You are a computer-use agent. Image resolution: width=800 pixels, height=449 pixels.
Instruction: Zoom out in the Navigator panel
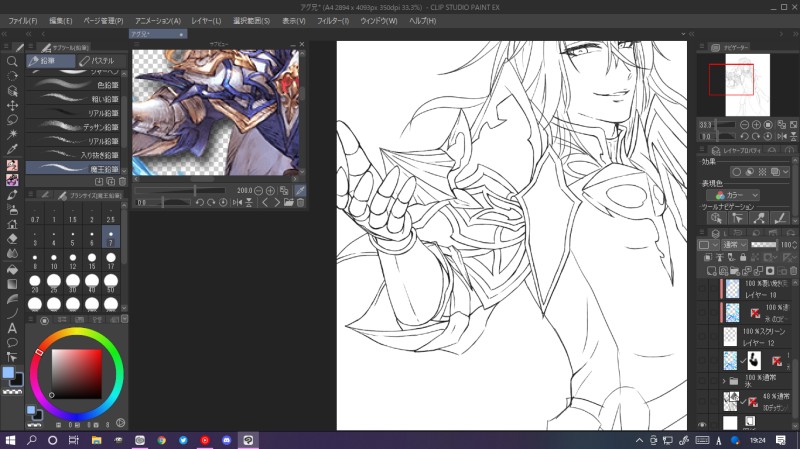[x=744, y=124]
